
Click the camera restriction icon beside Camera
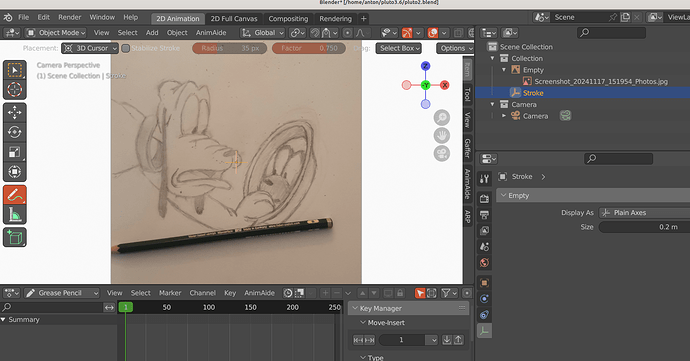click(x=565, y=116)
